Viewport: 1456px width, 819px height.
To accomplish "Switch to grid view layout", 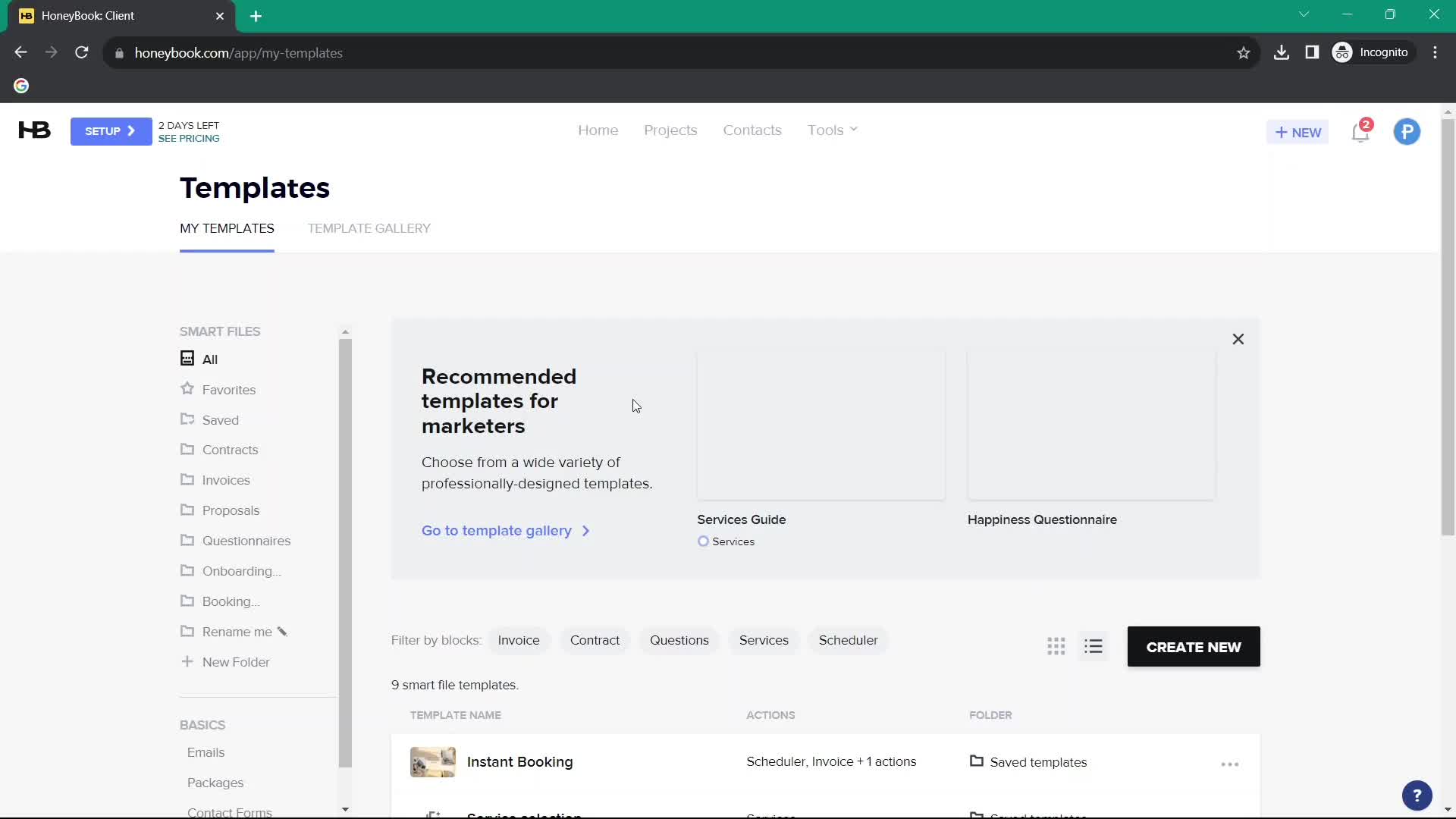I will [1056, 647].
